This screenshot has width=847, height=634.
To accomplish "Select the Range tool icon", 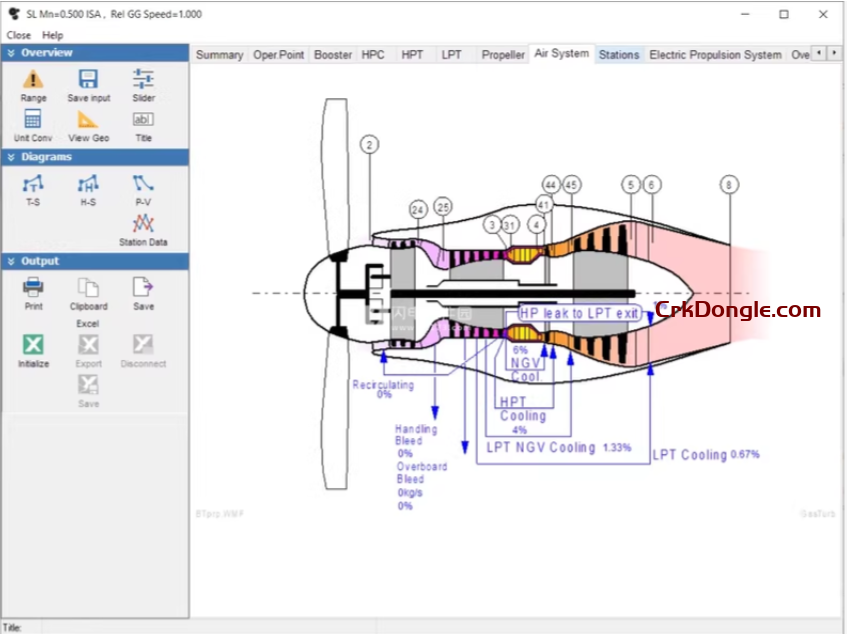I will 33,81.
